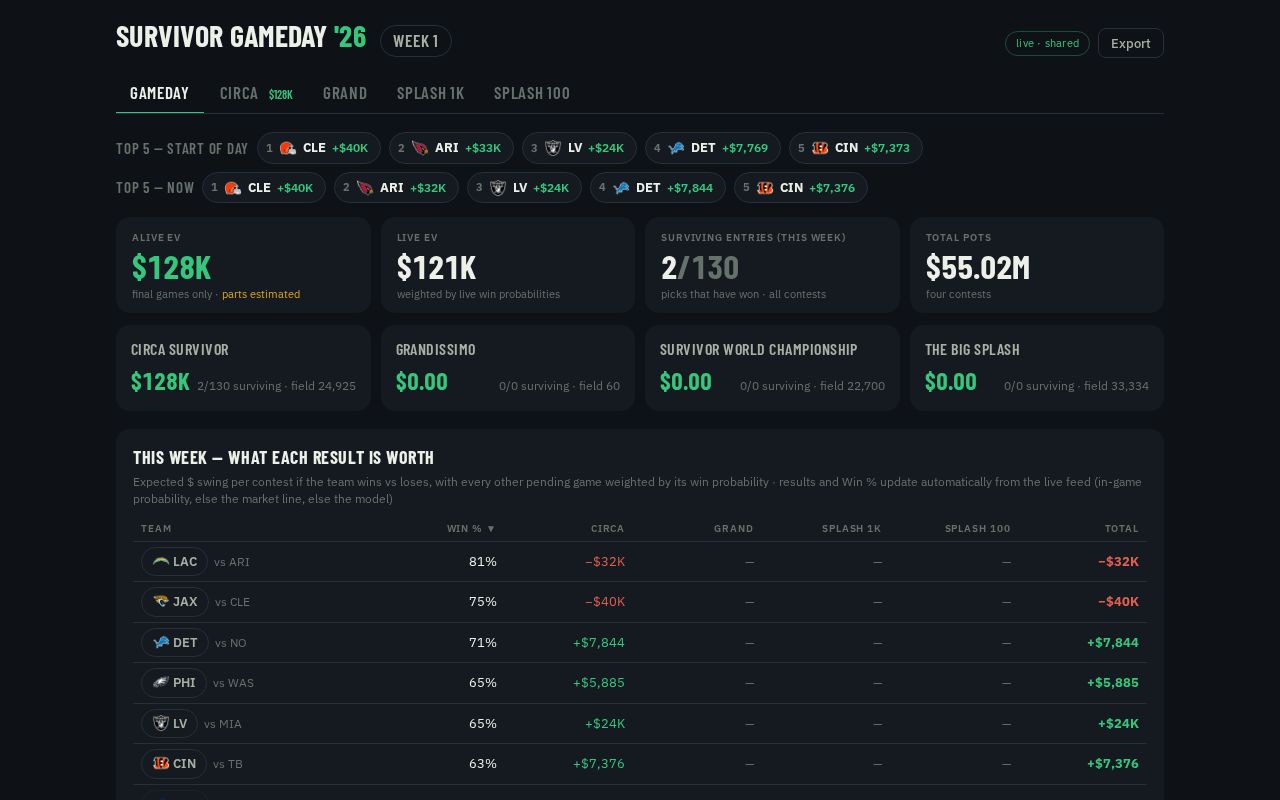1280x800 pixels.
Task: Switch to the Gameday tab
Action: pyautogui.click(x=160, y=93)
